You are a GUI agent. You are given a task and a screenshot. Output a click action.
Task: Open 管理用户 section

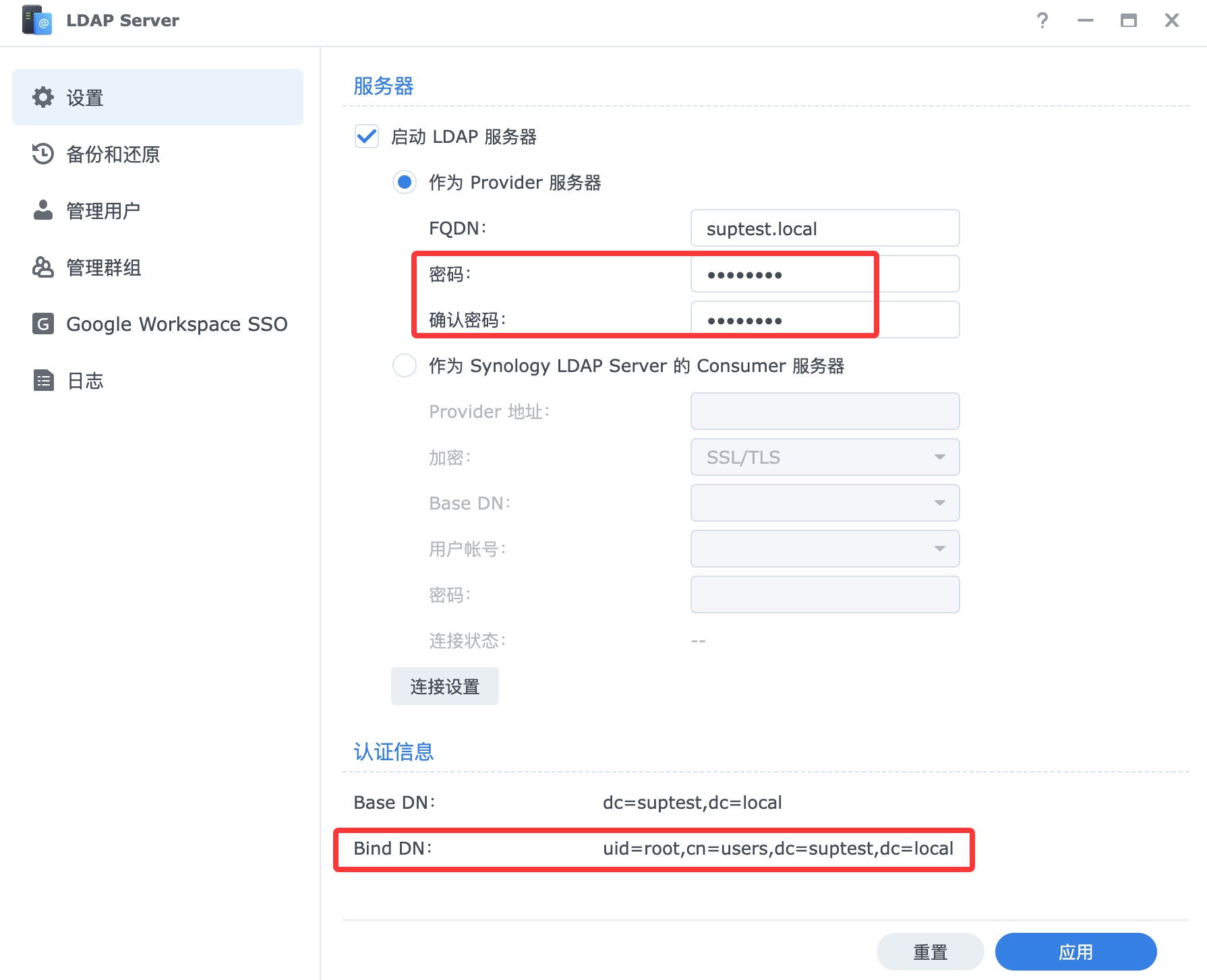point(158,210)
